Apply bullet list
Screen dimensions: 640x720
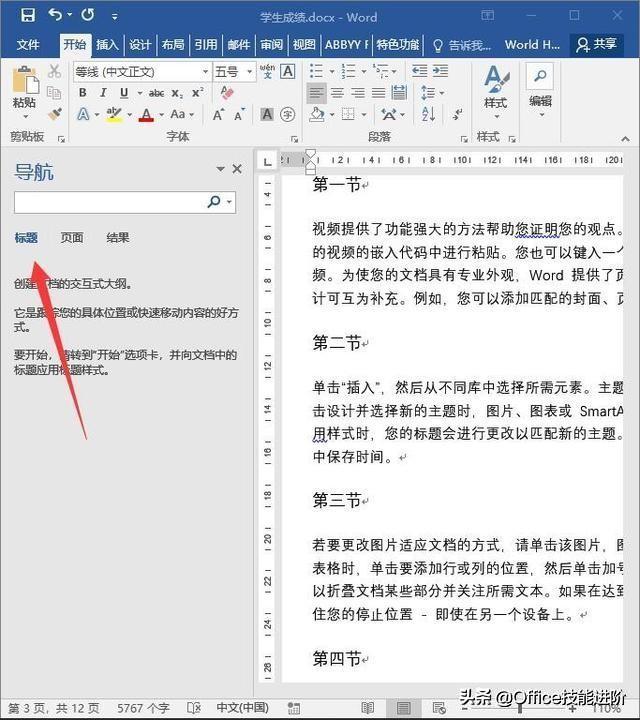coord(316,71)
